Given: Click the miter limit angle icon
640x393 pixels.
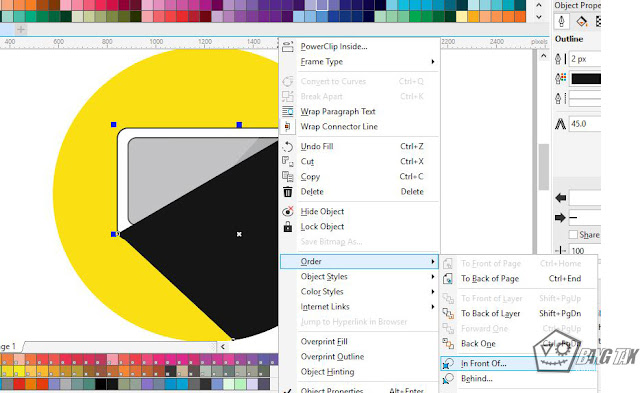Looking at the screenshot, I should pyautogui.click(x=560, y=124).
